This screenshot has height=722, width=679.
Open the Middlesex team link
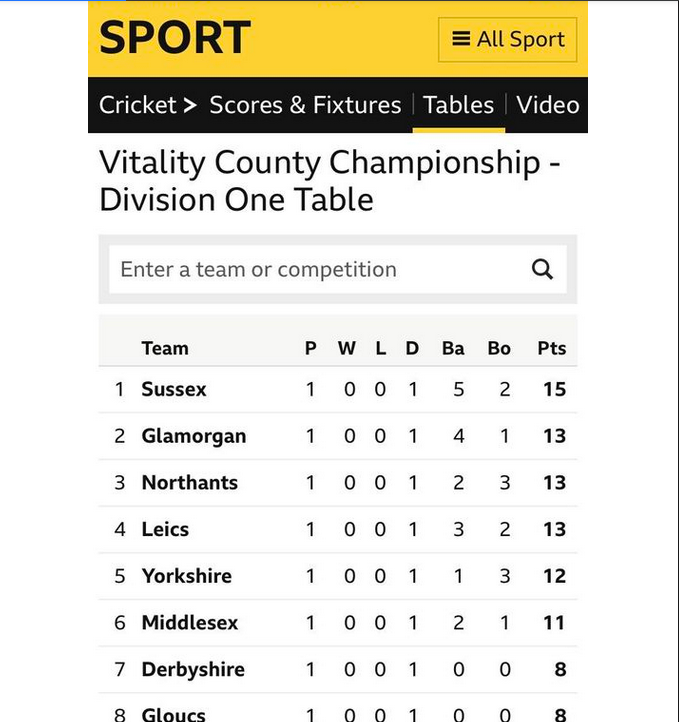190,623
